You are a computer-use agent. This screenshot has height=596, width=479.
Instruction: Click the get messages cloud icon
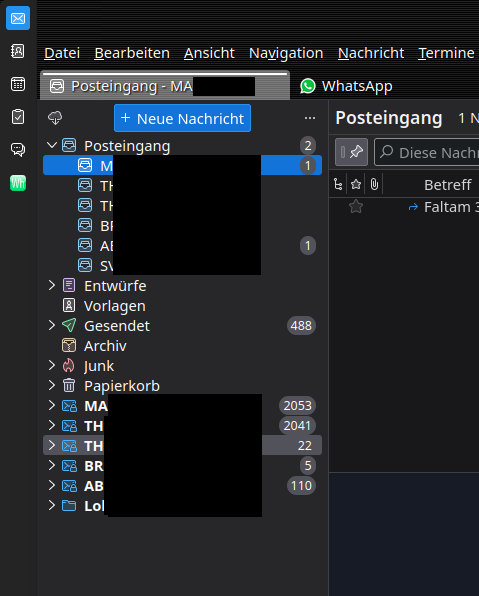55,118
